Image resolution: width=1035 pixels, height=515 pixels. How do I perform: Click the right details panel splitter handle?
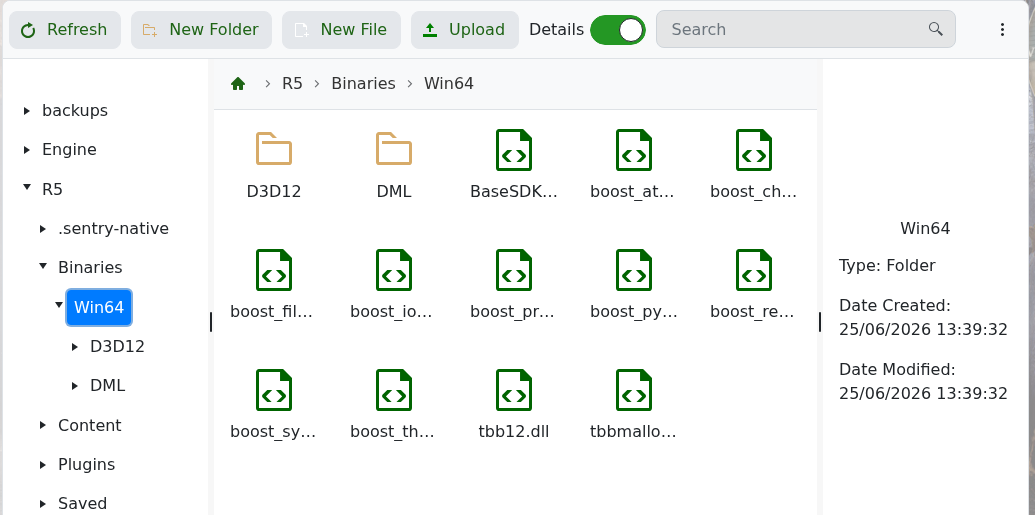(x=820, y=322)
